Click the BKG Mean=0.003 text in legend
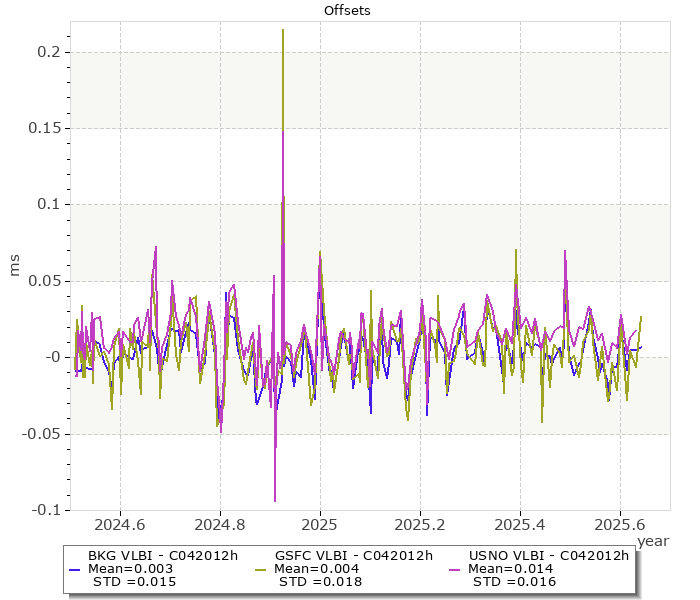Image resolution: width=700 pixels, height=600 pixels. pyautogui.click(x=131, y=569)
